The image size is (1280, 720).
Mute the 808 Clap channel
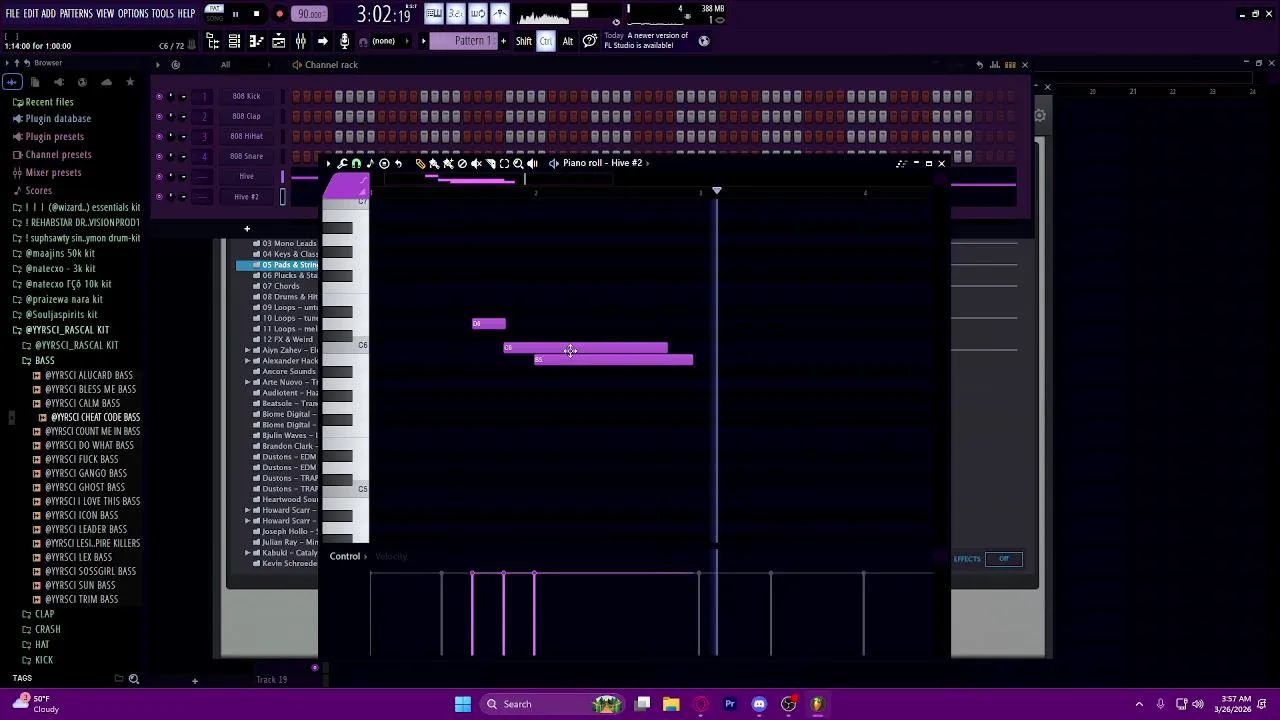[159, 116]
